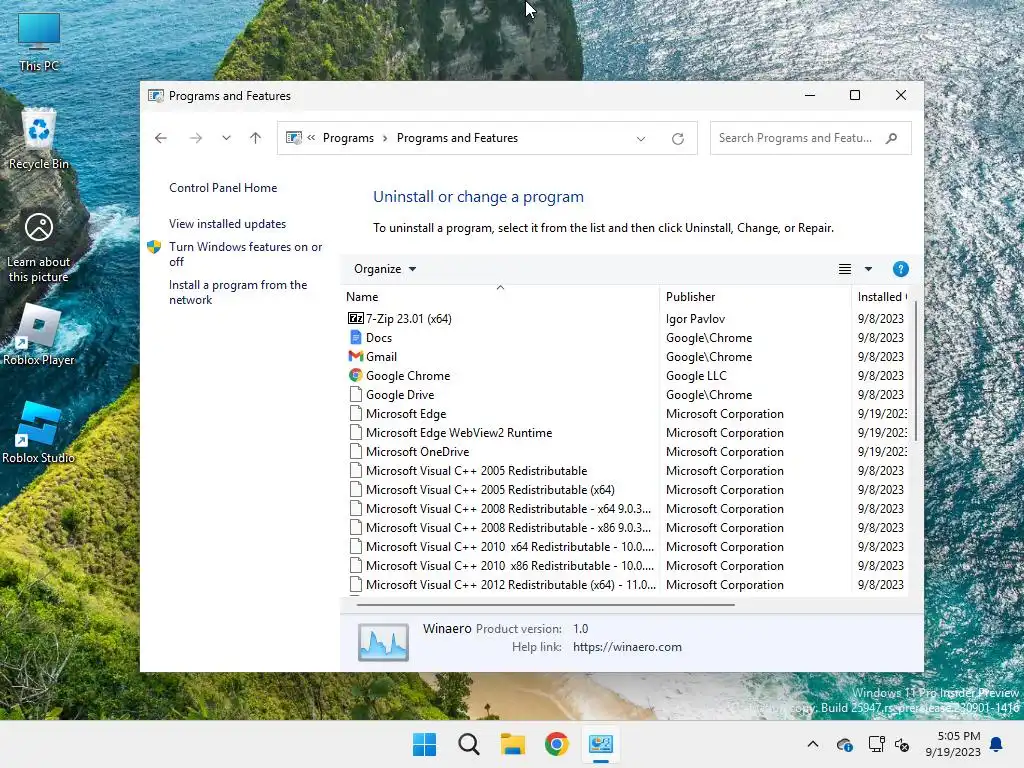Open View installed updates link
The height and width of the screenshot is (768, 1024).
(x=227, y=224)
